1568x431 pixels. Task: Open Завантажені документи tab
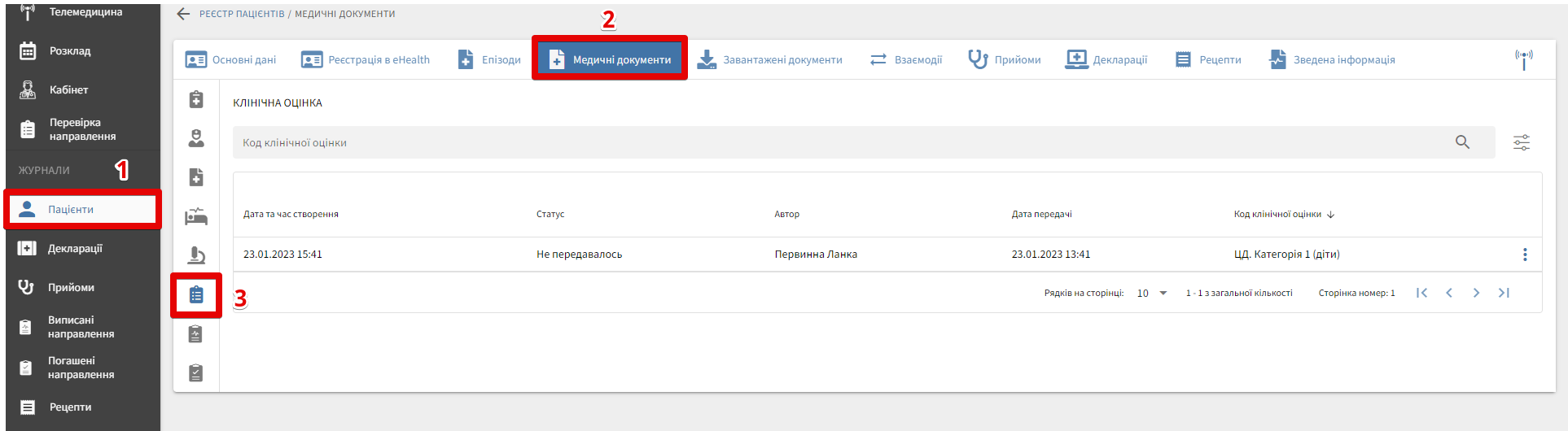770,59
